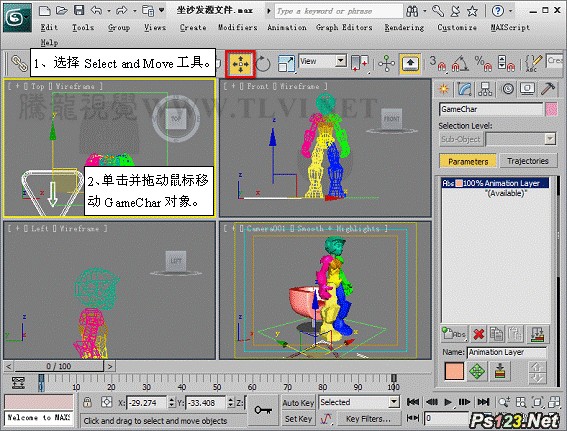The image size is (567, 431).
Task: Open the Selected key filter dropdown
Action: click(x=359, y=402)
